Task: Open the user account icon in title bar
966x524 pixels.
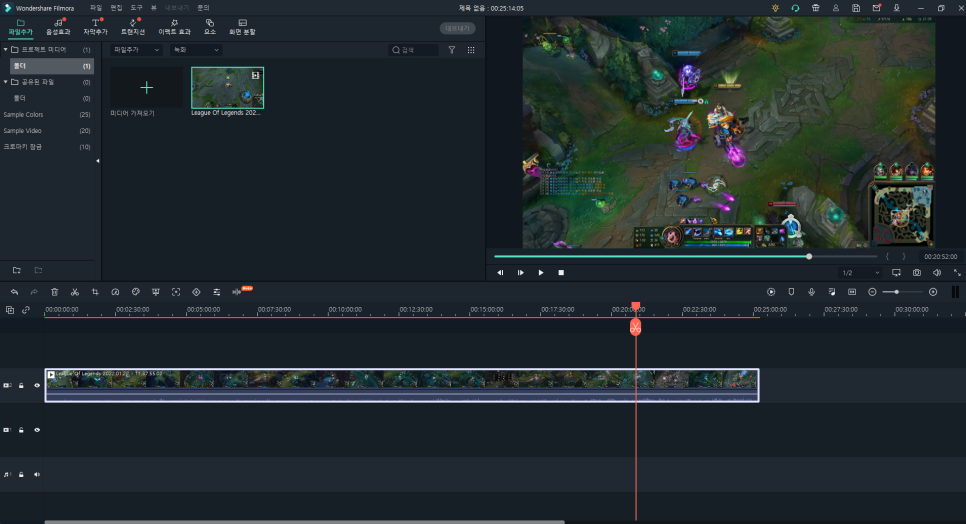Action: [835, 8]
